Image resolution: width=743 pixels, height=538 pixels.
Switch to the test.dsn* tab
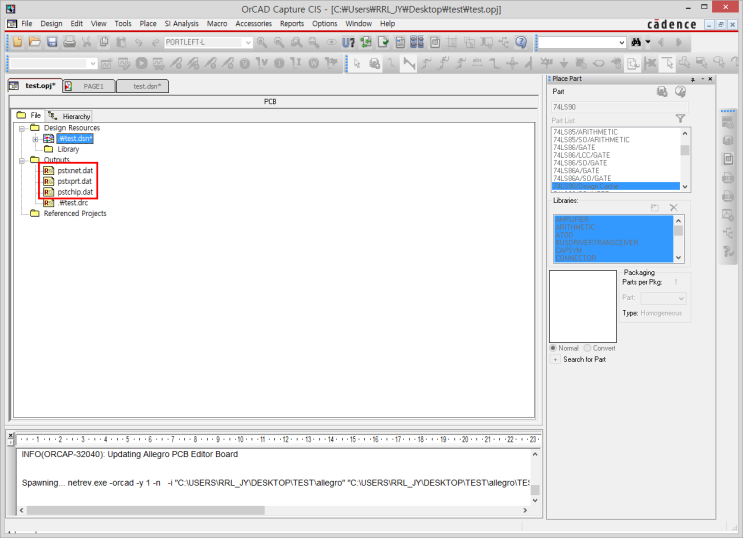click(143, 86)
